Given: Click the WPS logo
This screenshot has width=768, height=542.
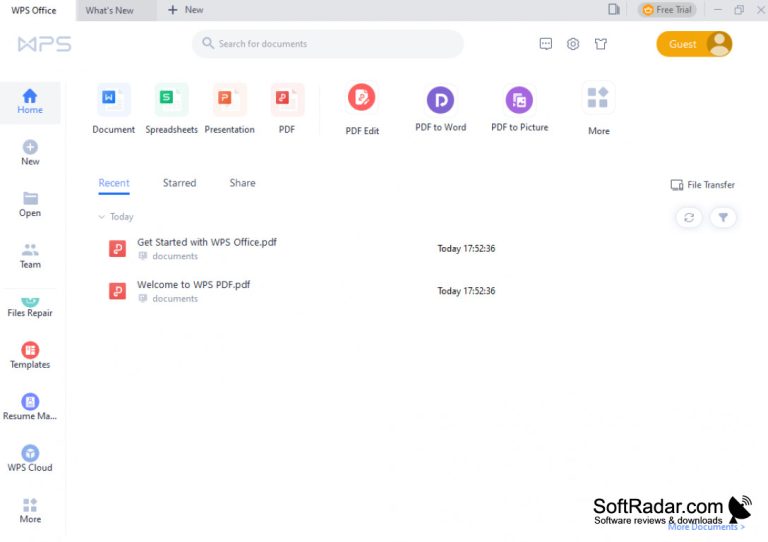Looking at the screenshot, I should click(44, 44).
